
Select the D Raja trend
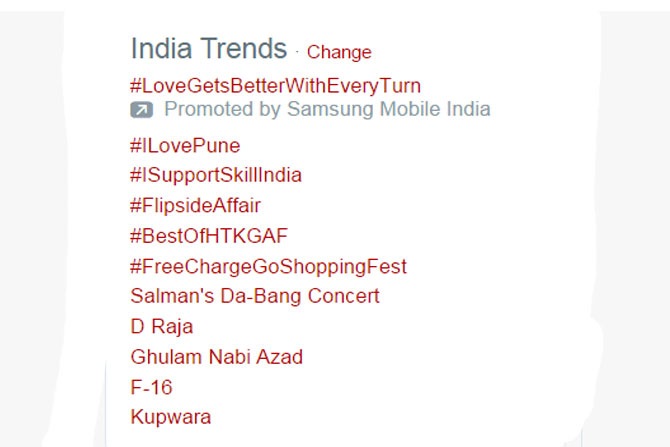point(162,326)
